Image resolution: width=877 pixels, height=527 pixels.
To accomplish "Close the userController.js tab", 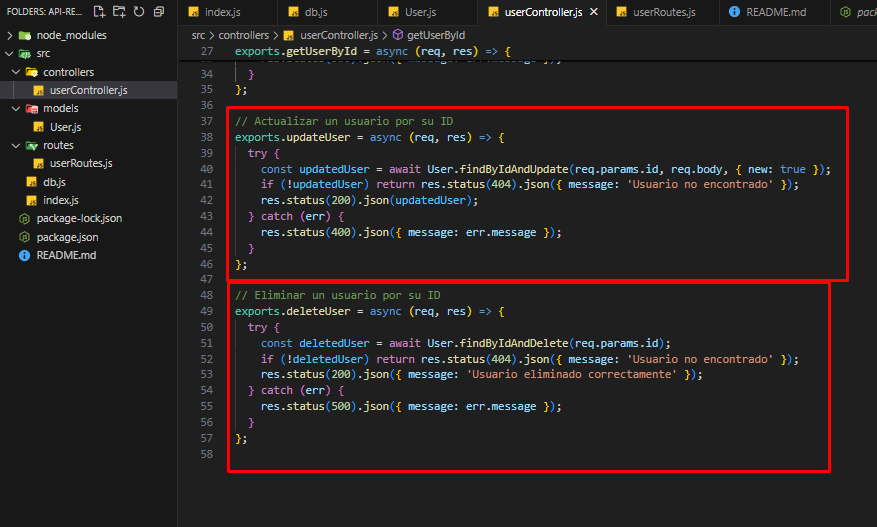I will pos(594,12).
